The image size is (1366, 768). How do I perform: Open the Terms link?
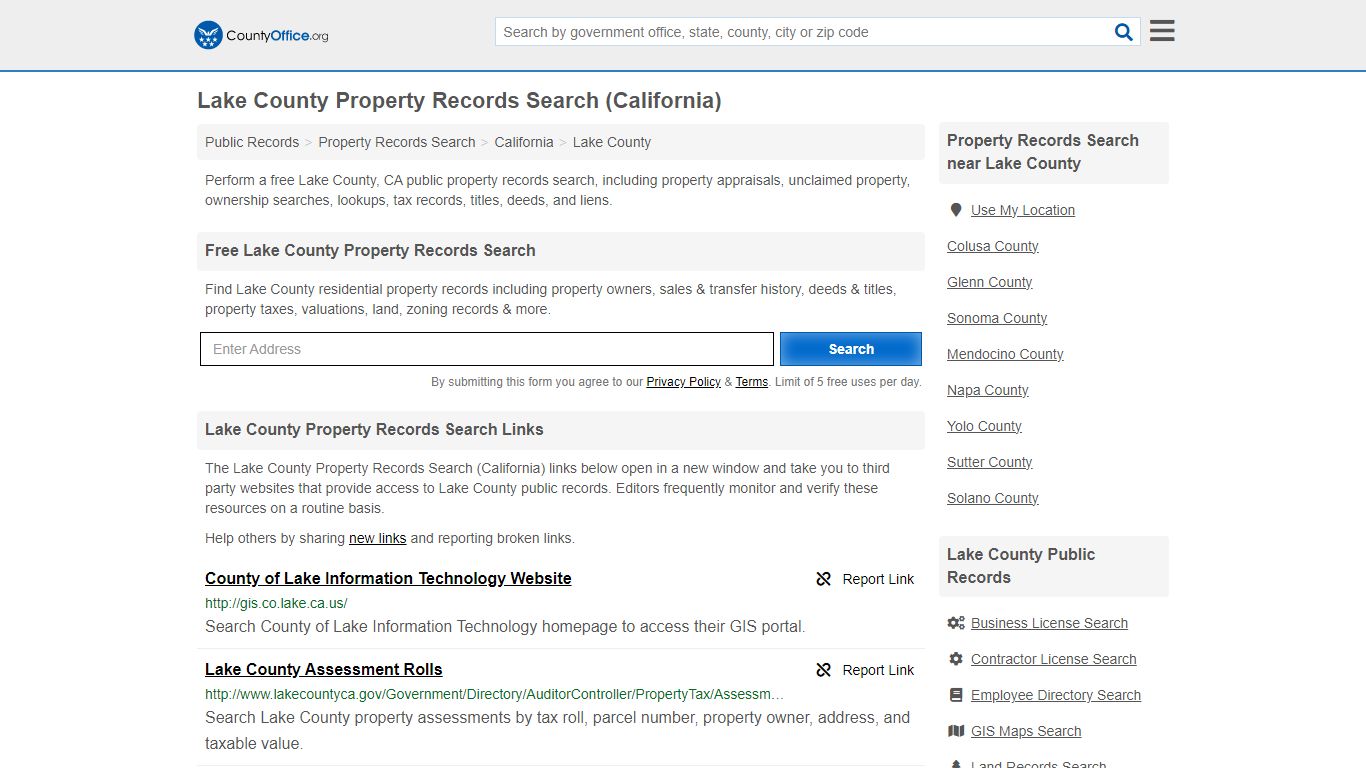pyautogui.click(x=752, y=382)
